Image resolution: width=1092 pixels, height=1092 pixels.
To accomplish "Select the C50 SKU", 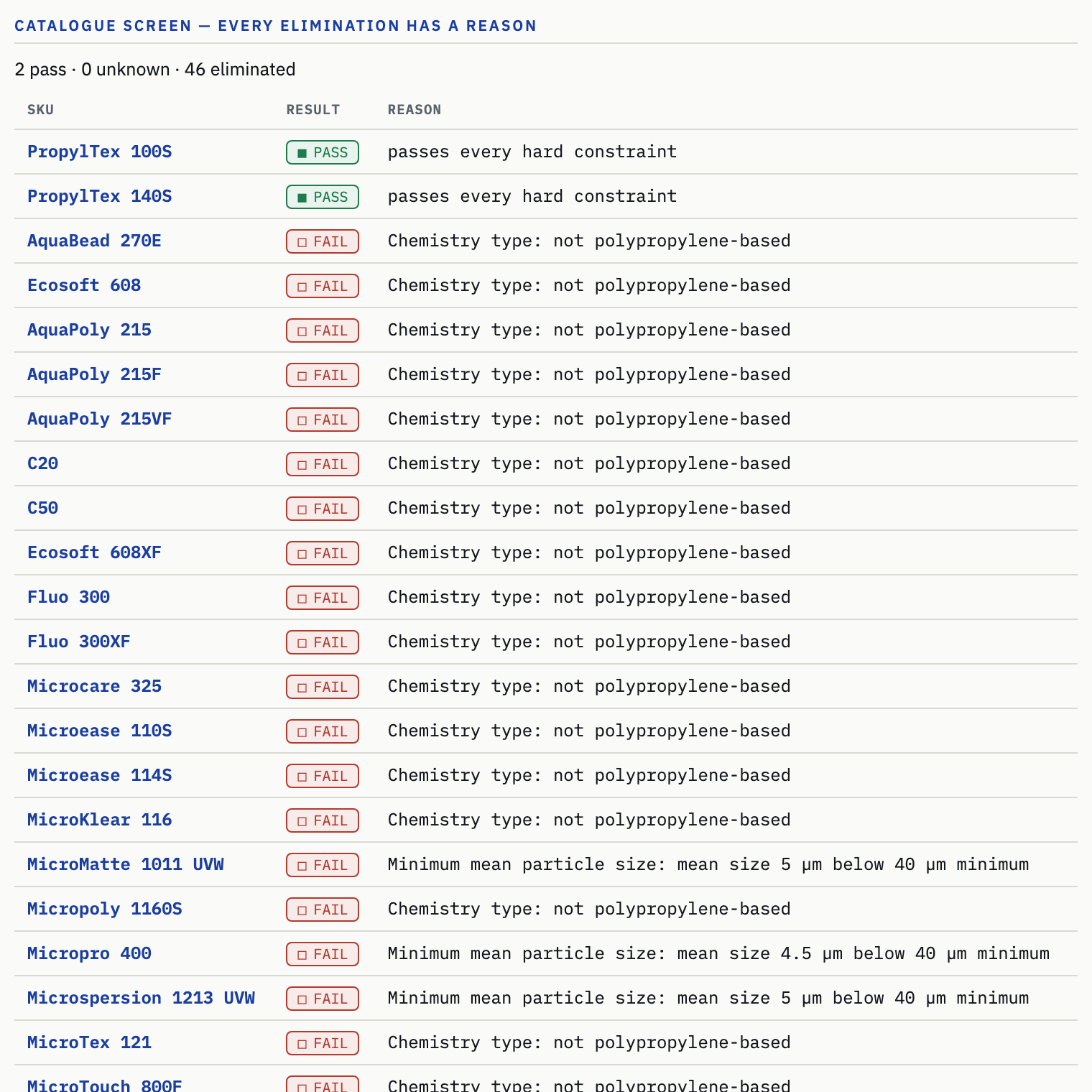I will (x=42, y=508).
